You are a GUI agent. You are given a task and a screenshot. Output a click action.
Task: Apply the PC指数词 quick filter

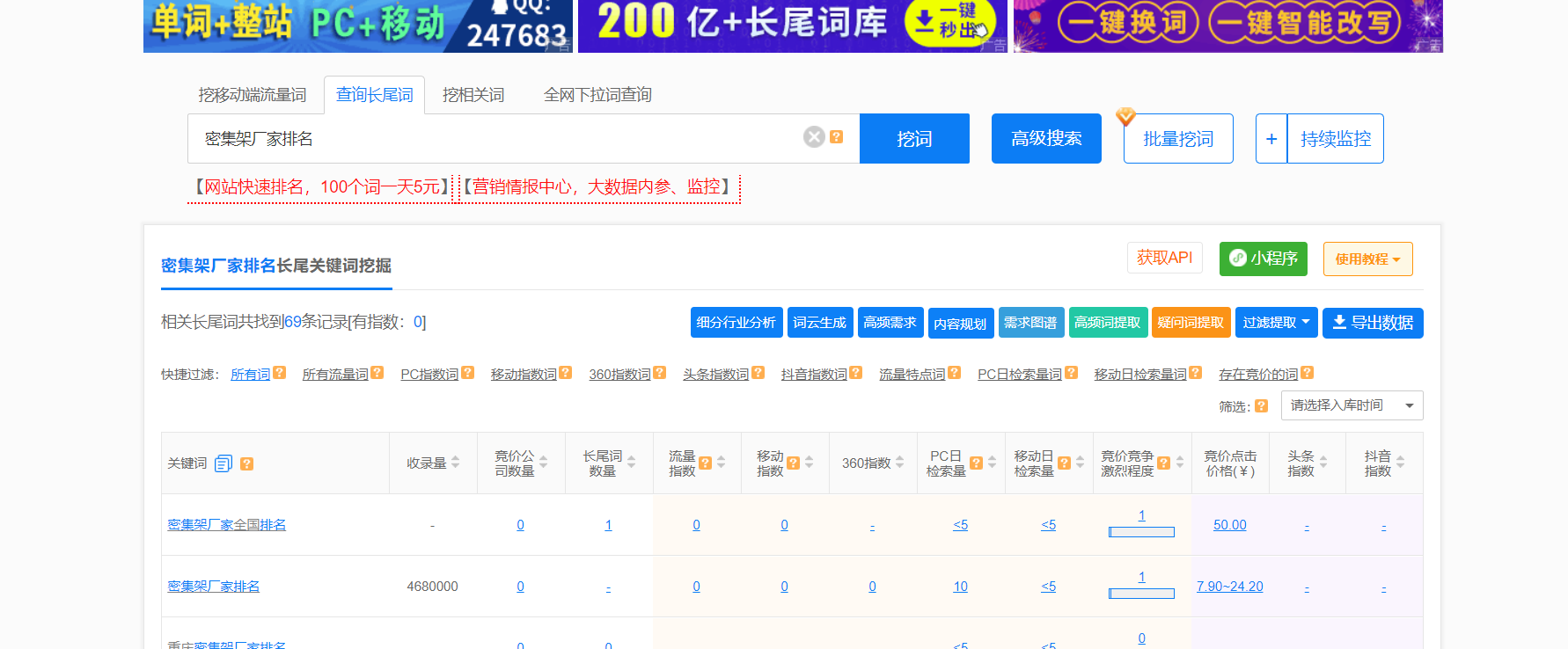tap(429, 374)
